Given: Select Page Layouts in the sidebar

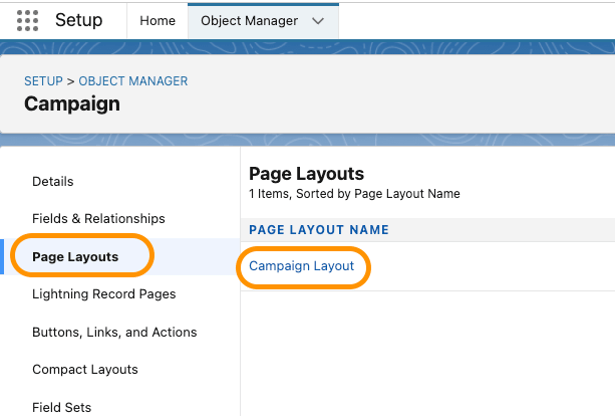Looking at the screenshot, I should tap(75, 257).
